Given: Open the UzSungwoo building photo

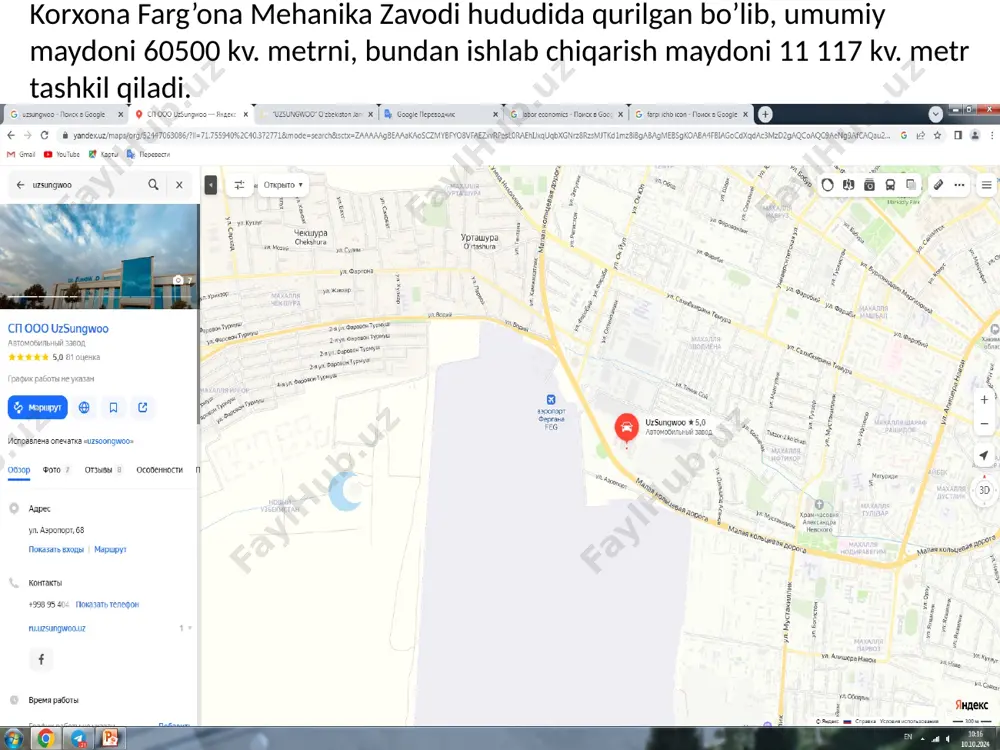Looking at the screenshot, I should (x=99, y=256).
